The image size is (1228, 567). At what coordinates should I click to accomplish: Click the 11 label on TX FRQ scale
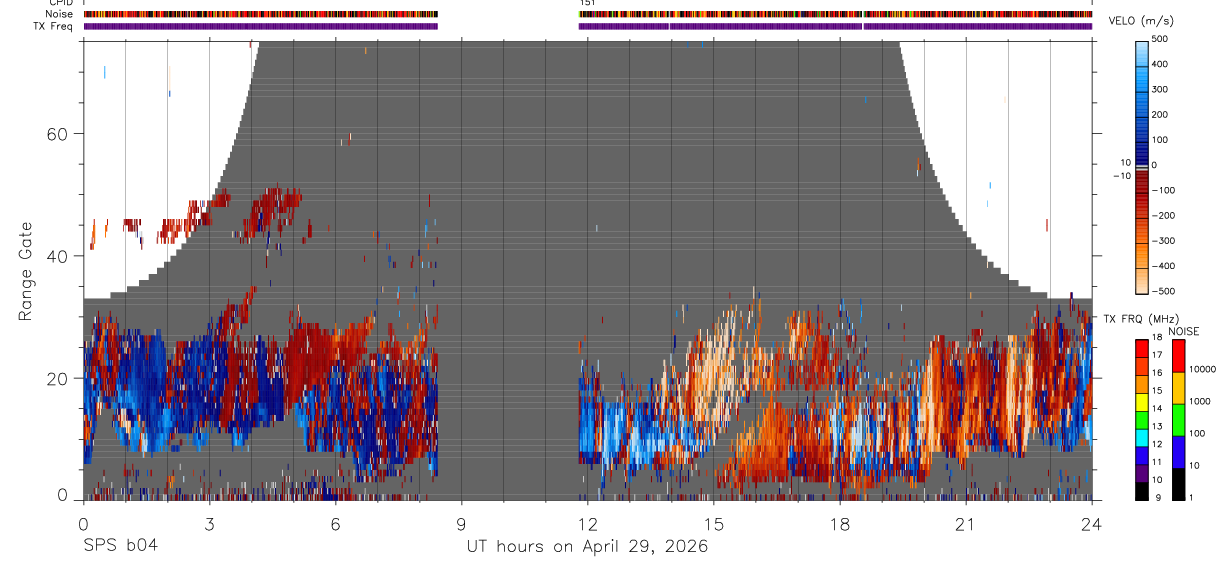tap(1158, 462)
